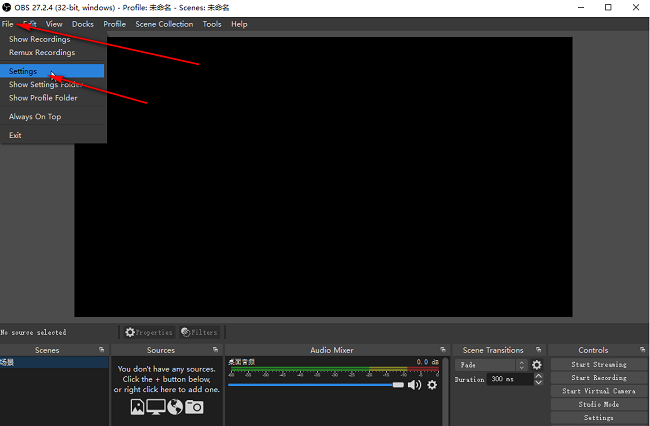Pop out the Sources dock icon
Viewport: 650px width, 426px height.
216,350
